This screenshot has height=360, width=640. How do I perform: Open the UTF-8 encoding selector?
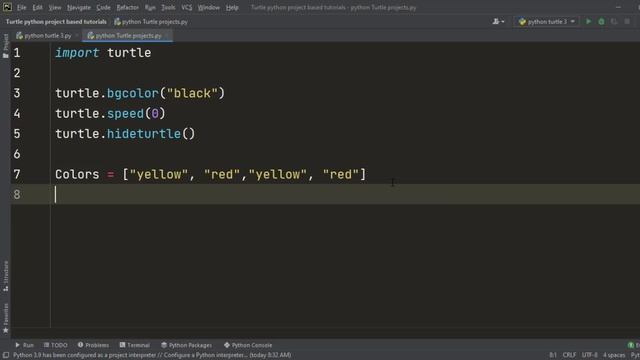click(589, 355)
